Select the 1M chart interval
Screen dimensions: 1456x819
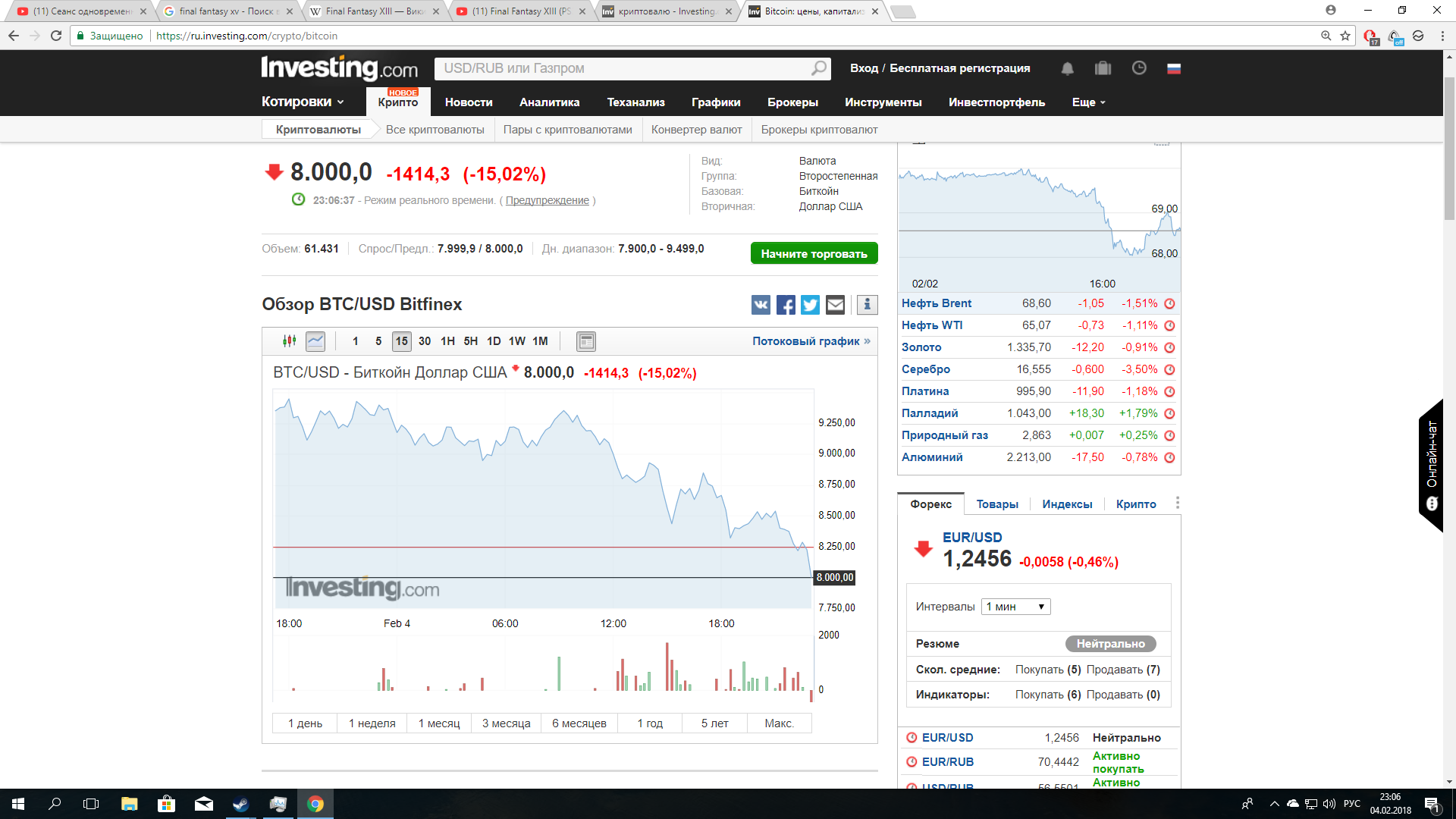point(540,341)
